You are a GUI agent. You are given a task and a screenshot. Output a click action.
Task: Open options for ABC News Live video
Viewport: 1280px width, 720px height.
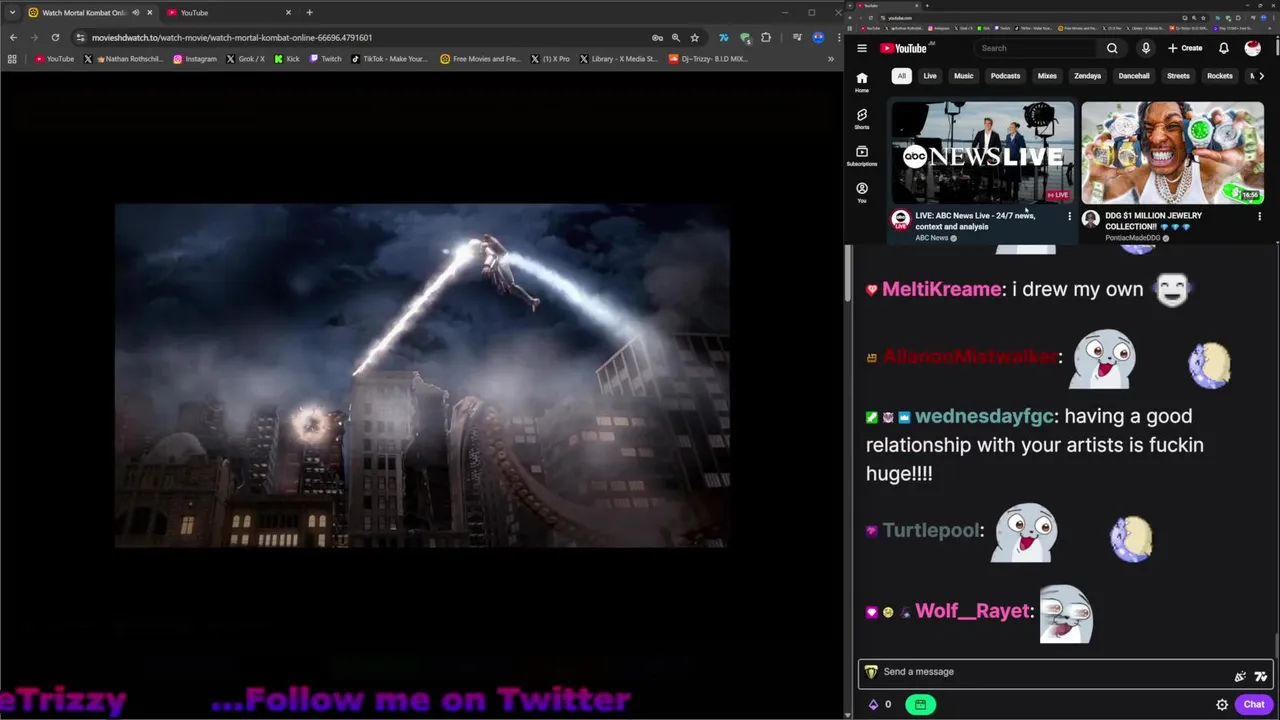tap(1069, 216)
